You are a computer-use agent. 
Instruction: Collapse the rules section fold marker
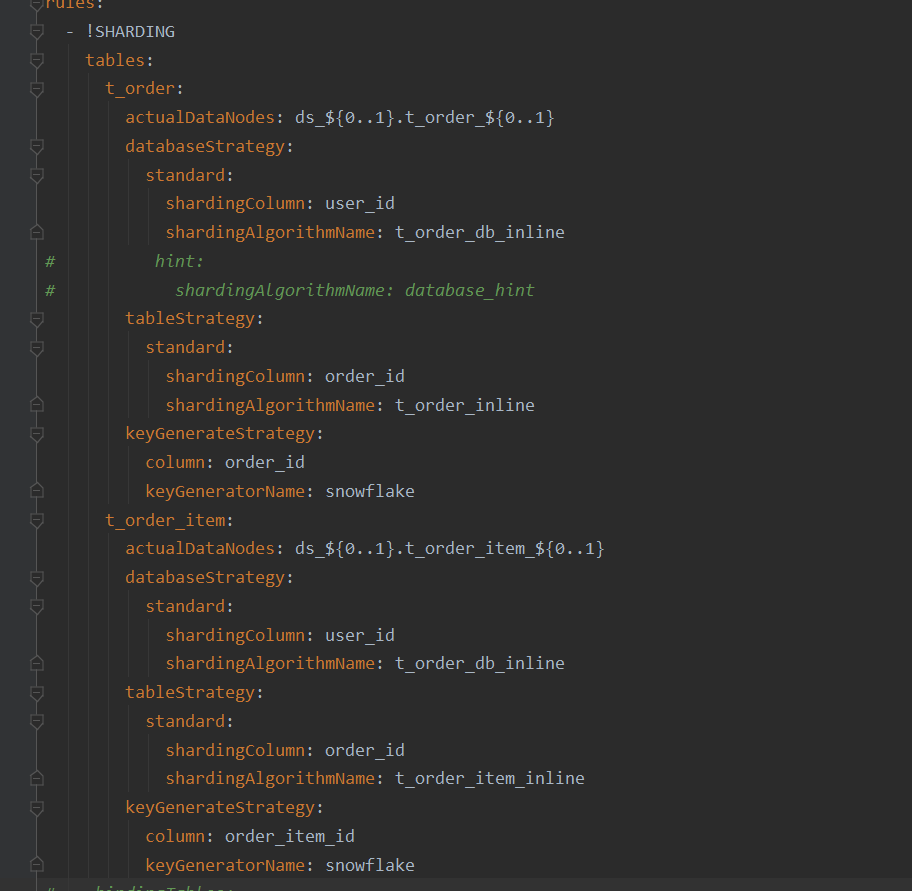(36, 5)
